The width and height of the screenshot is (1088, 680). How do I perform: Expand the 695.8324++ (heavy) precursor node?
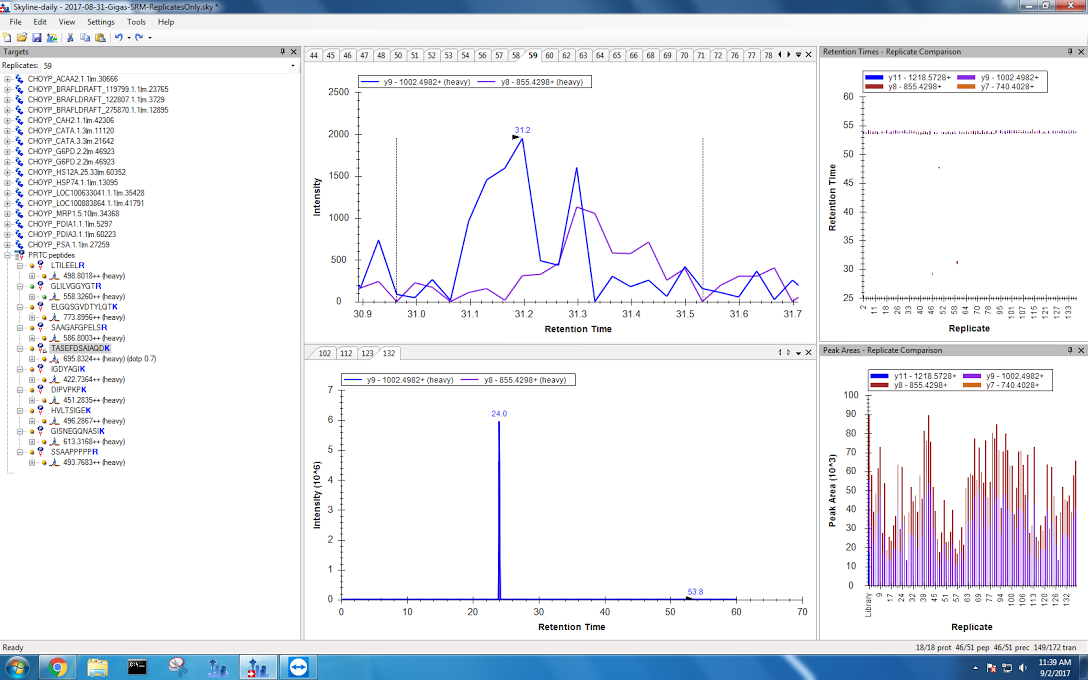point(33,358)
